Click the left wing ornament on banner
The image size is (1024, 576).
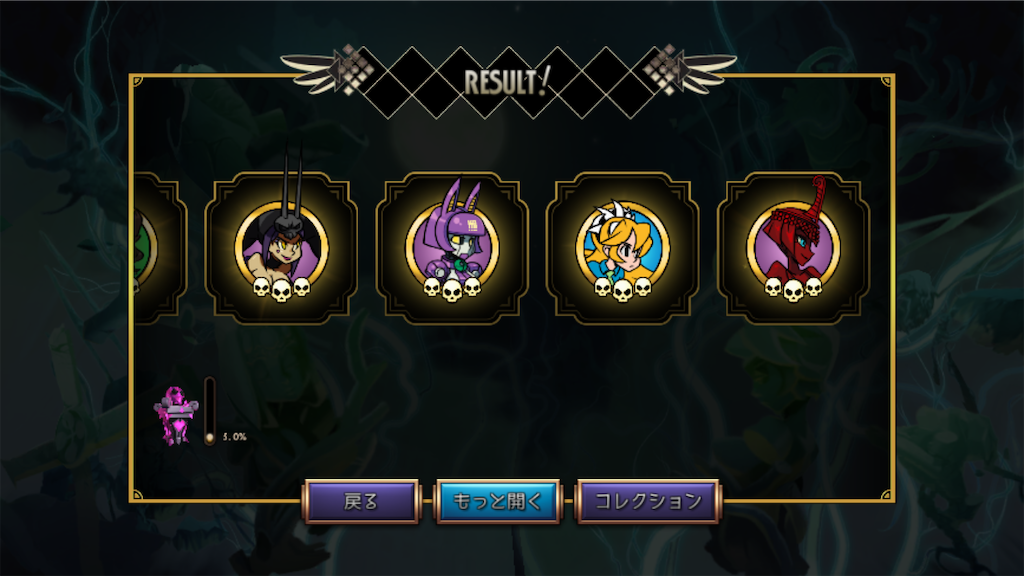(x=320, y=72)
